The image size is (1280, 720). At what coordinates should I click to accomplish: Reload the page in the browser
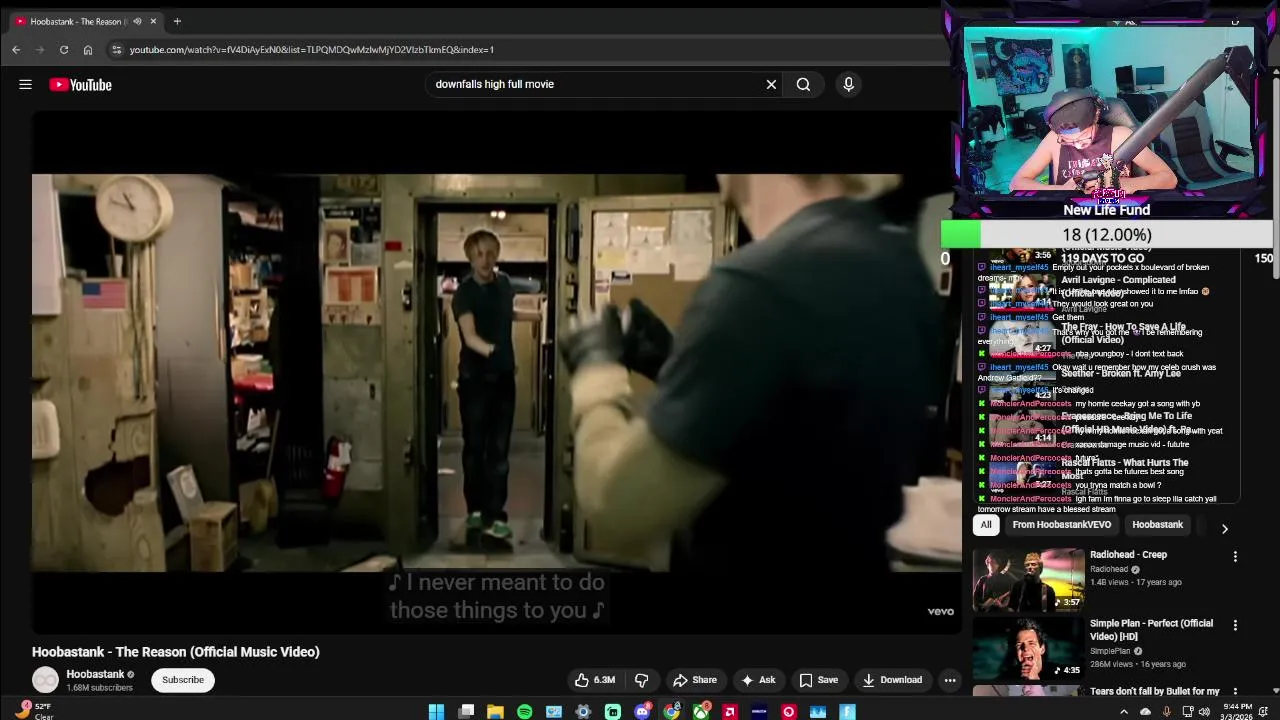point(64,49)
